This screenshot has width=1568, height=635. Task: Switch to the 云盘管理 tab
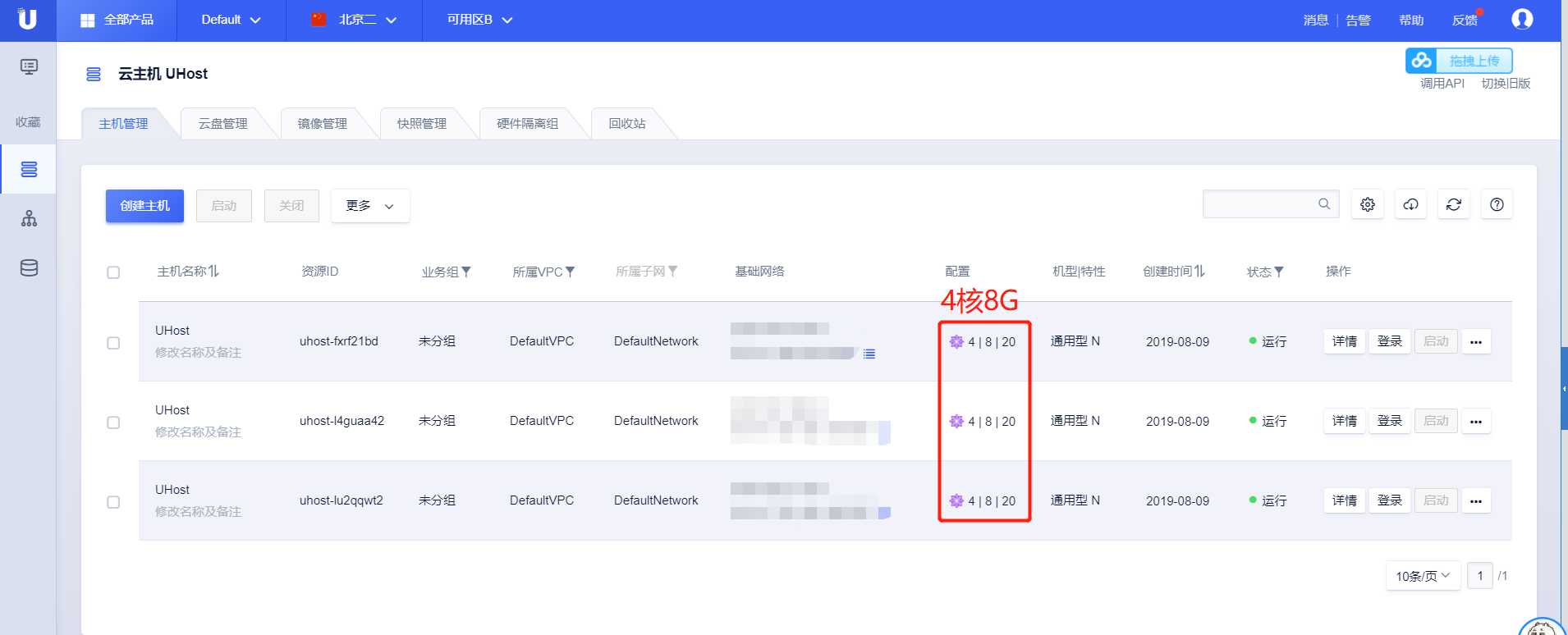click(223, 124)
